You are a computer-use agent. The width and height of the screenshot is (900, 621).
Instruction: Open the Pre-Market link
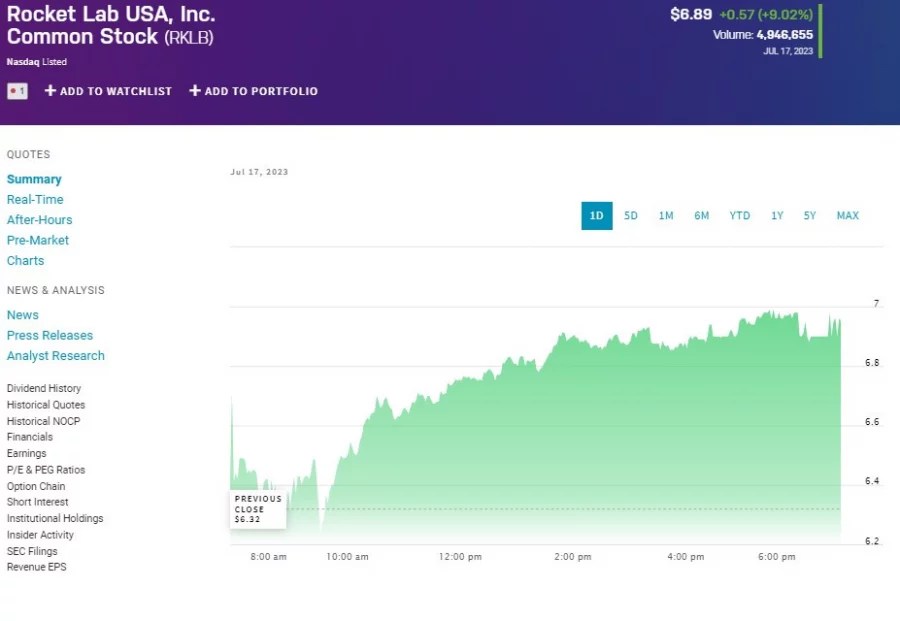click(x=38, y=240)
